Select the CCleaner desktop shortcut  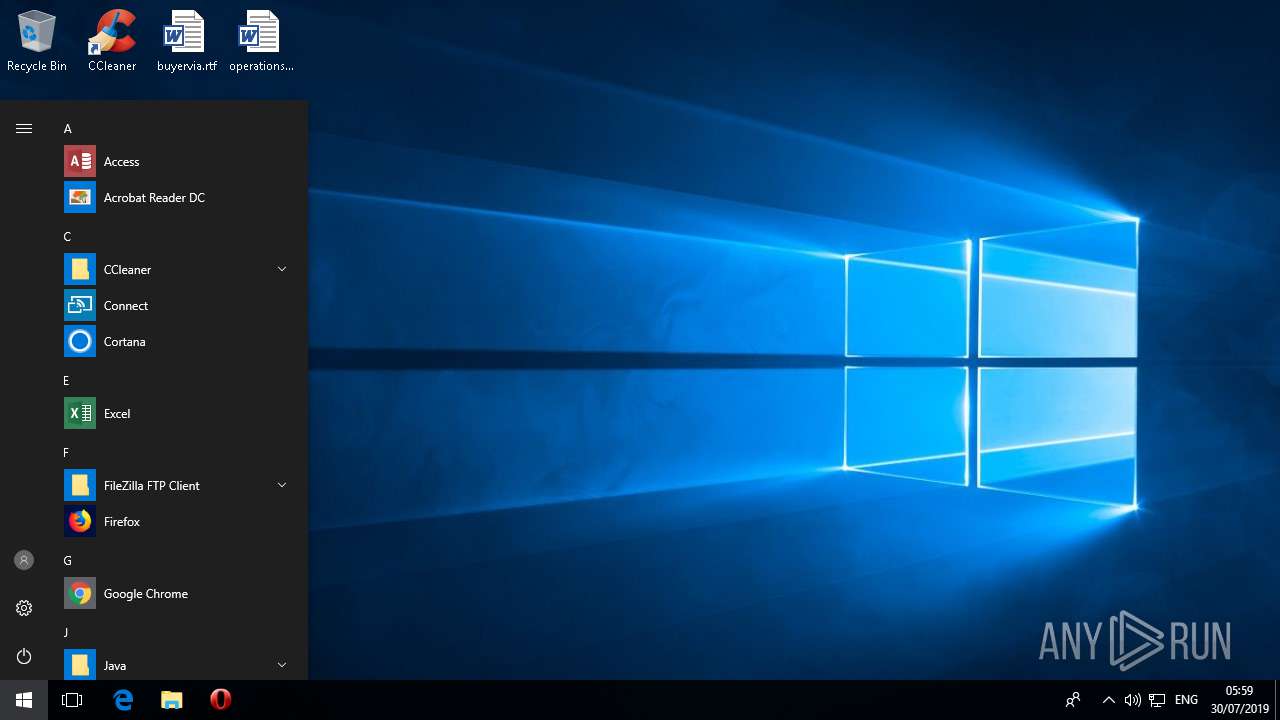(112, 42)
